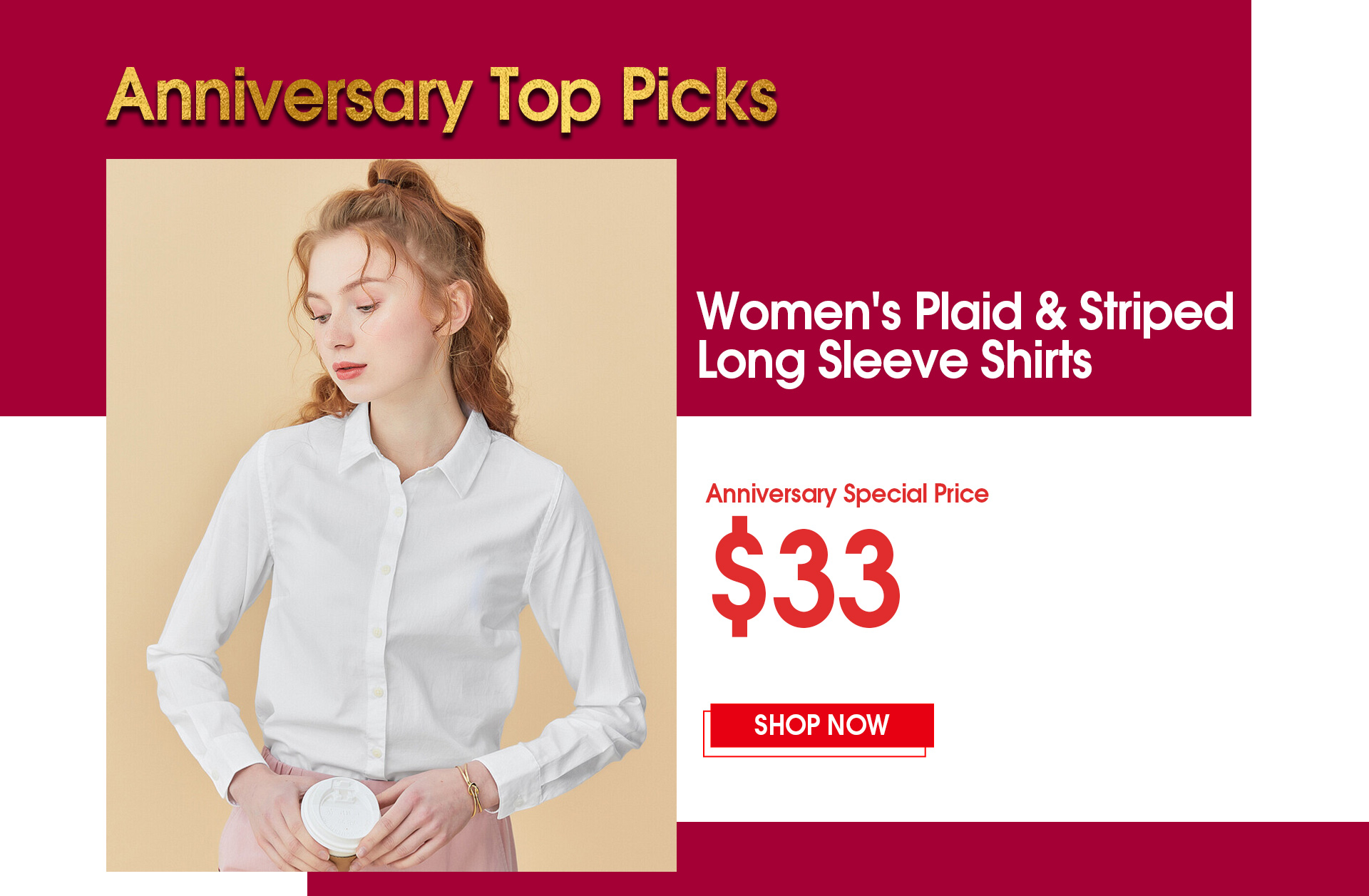Click the crimson bar at the banner bottom
This screenshot has height=896, width=1369.
838,859
